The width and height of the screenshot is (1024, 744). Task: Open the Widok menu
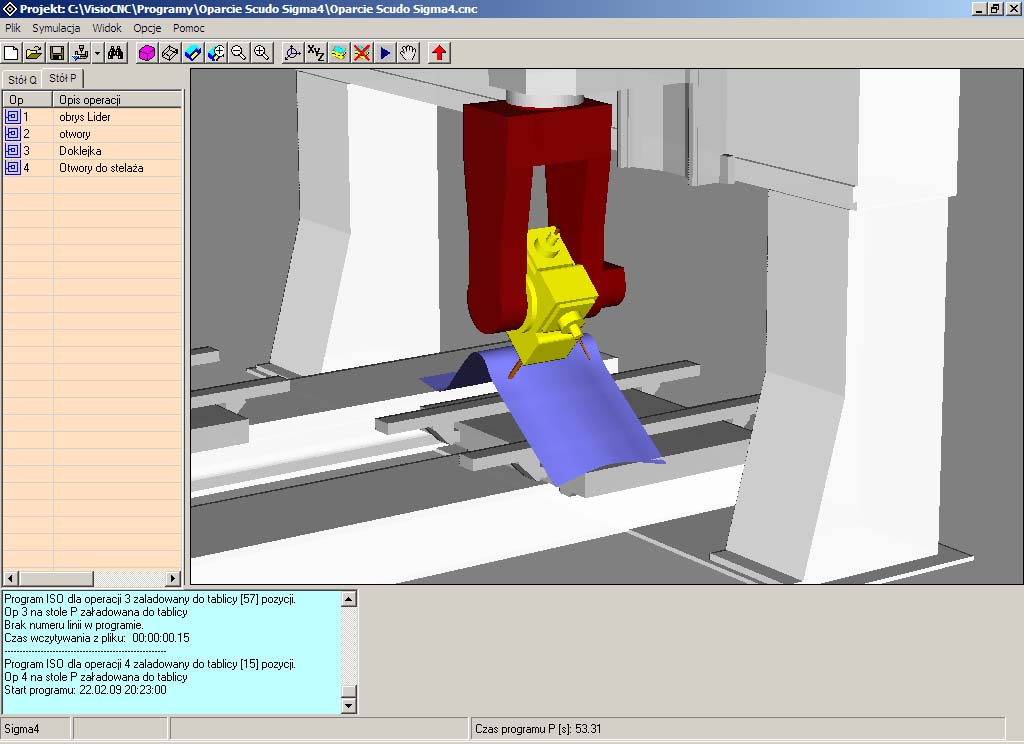click(x=107, y=28)
